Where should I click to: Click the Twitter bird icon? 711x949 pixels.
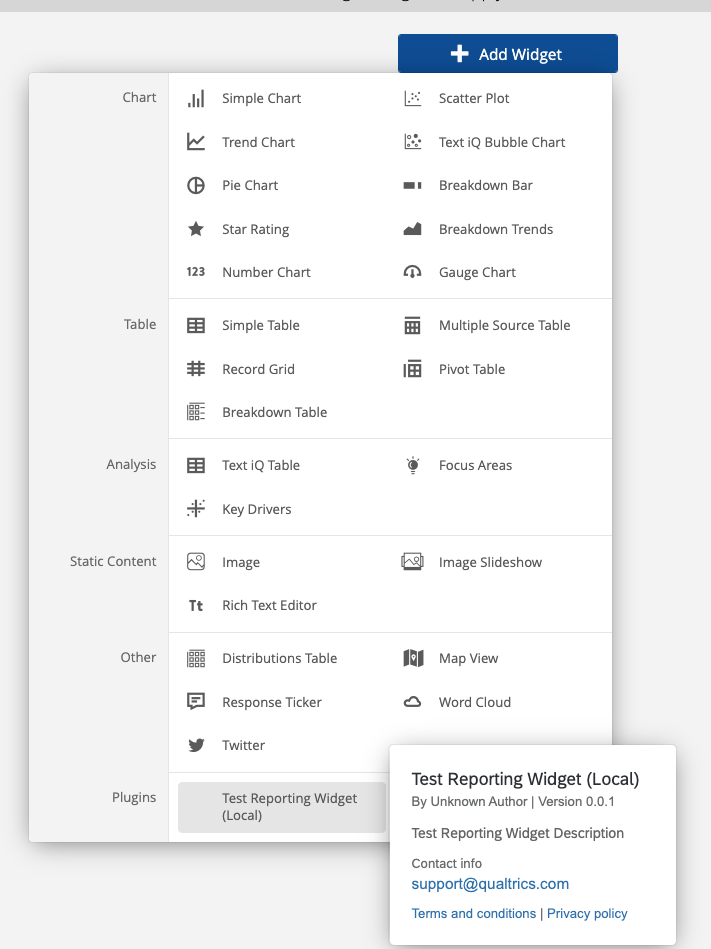point(195,745)
